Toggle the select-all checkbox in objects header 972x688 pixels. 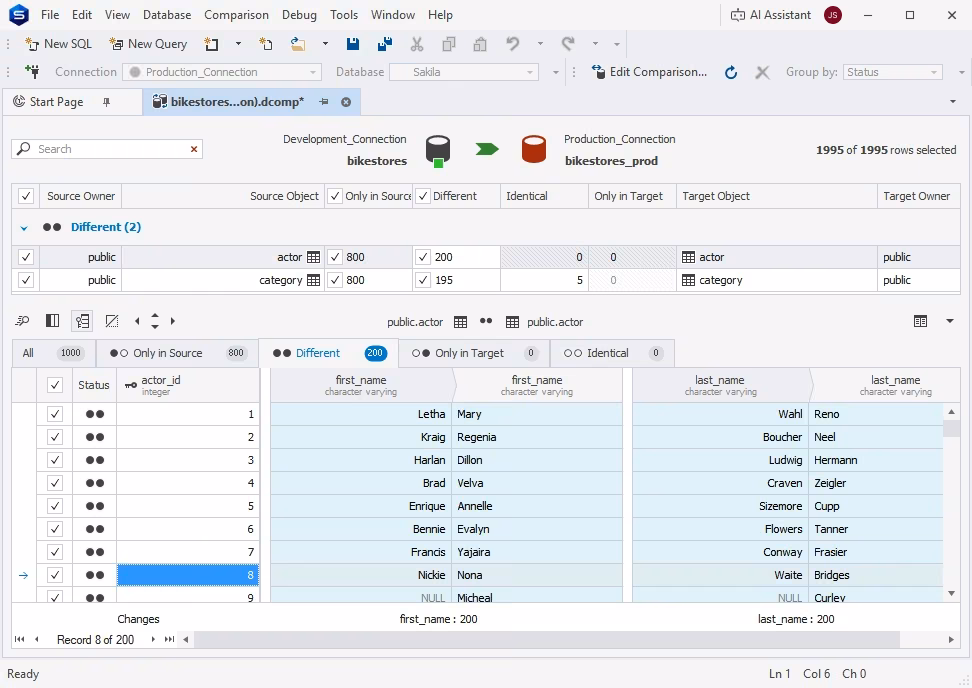point(25,196)
